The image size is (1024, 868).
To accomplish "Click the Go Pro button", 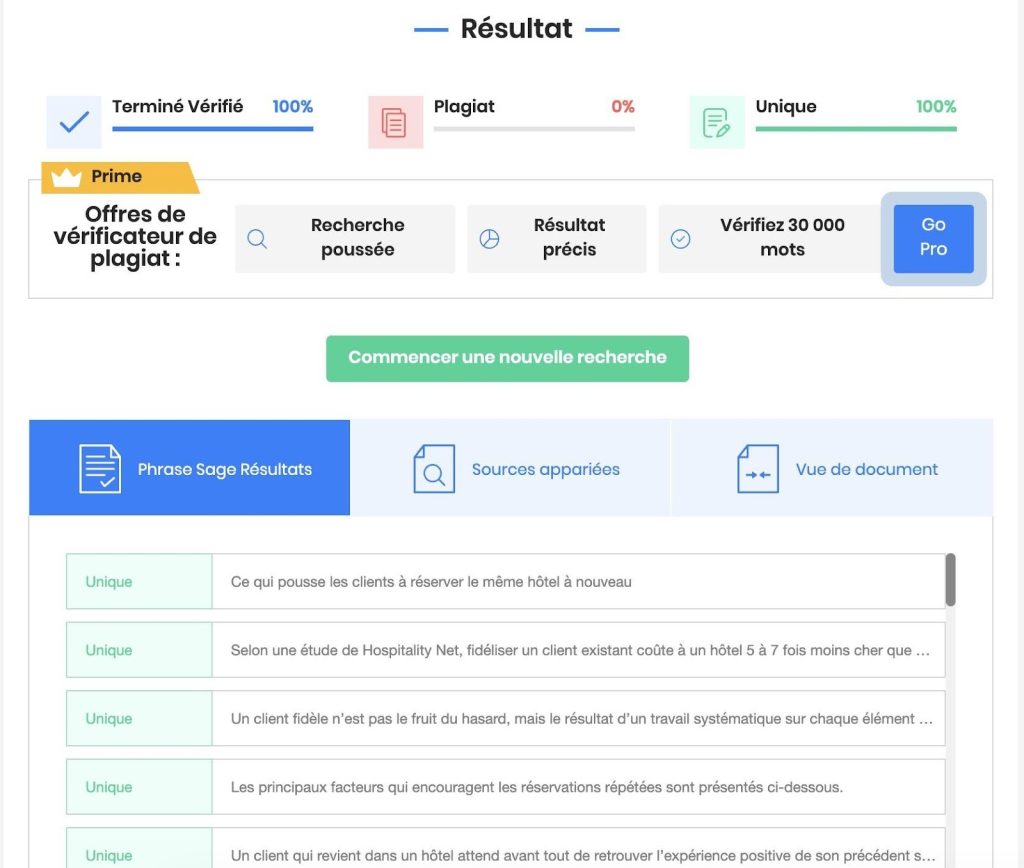I will (x=933, y=239).
